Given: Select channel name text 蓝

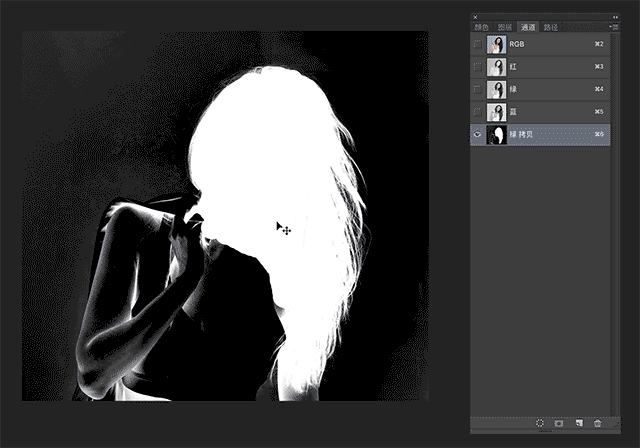Looking at the screenshot, I should tap(513, 111).
